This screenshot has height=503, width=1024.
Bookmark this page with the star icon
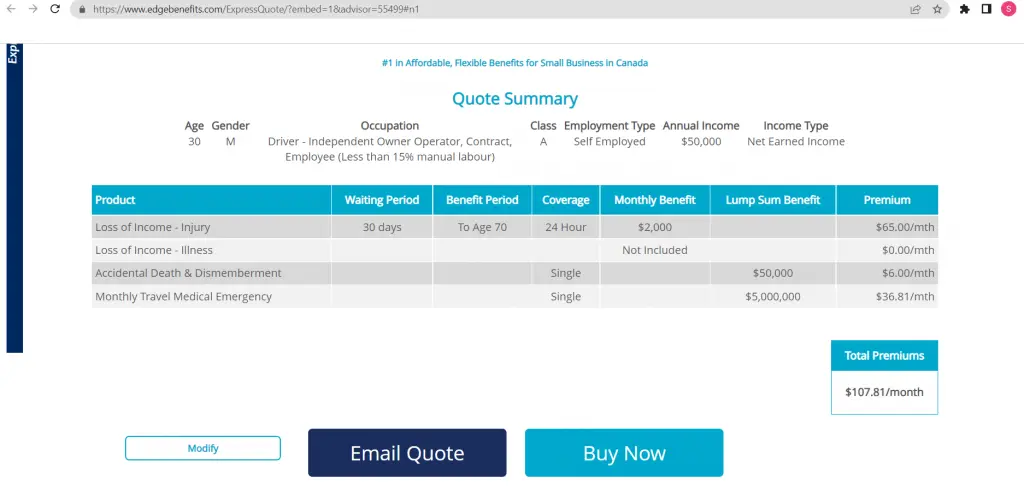[x=937, y=9]
